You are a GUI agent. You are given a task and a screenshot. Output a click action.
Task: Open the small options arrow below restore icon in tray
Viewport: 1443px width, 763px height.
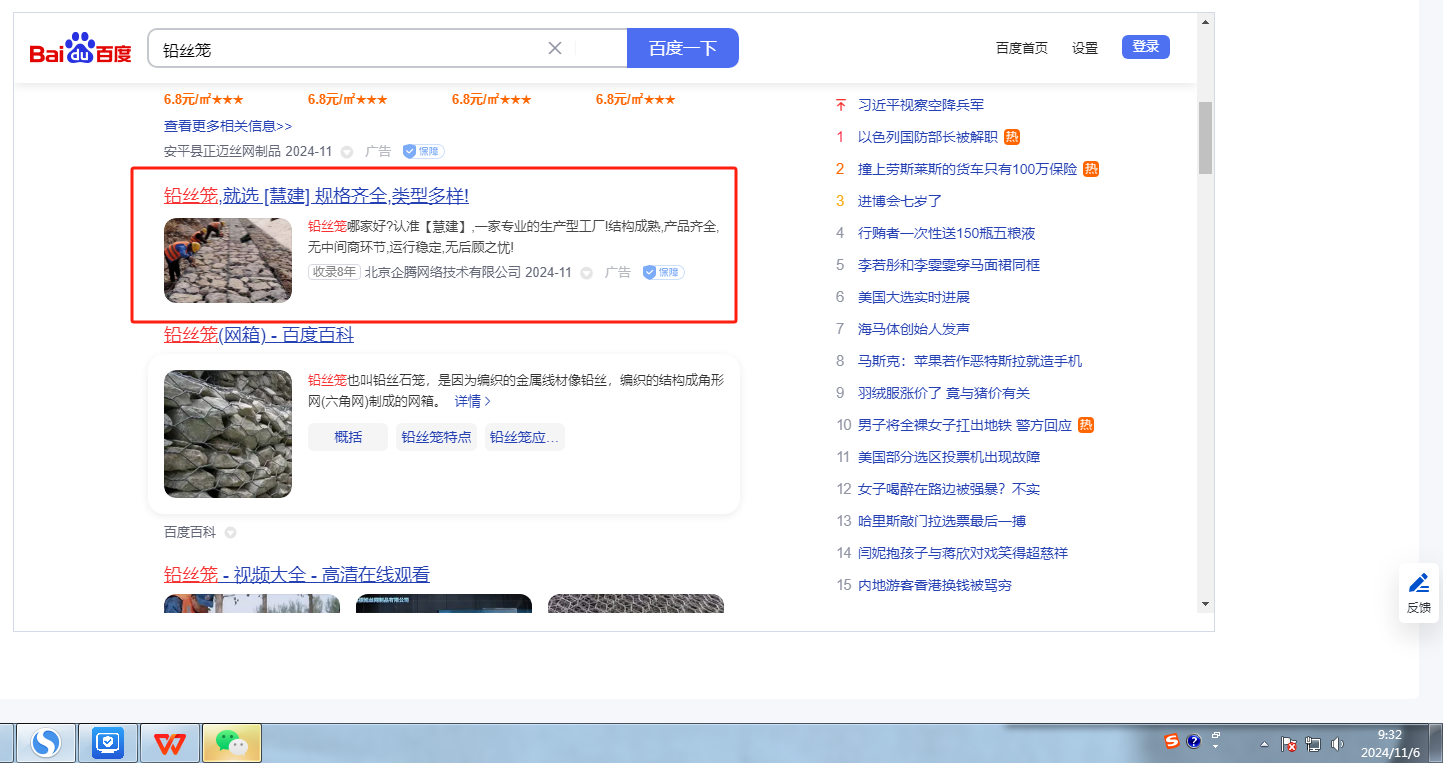coord(1216,747)
